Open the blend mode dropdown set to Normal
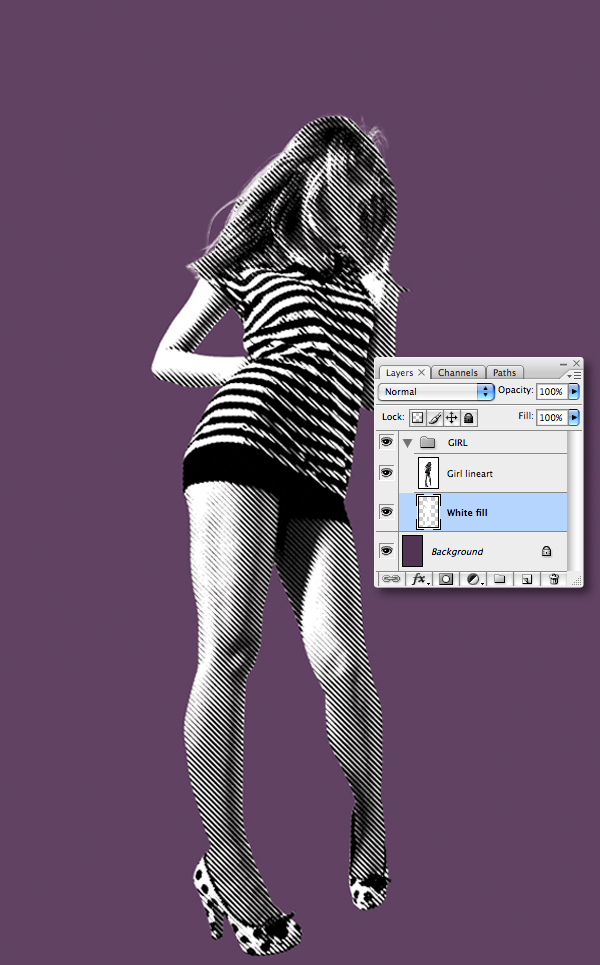Screen dimensions: 600x965 [436, 391]
